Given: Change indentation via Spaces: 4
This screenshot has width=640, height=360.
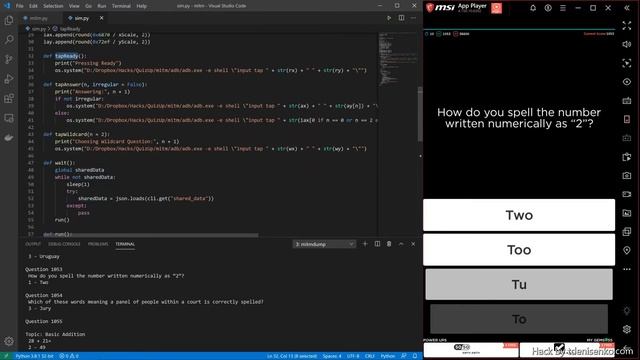Looking at the screenshot, I should click(x=331, y=356).
